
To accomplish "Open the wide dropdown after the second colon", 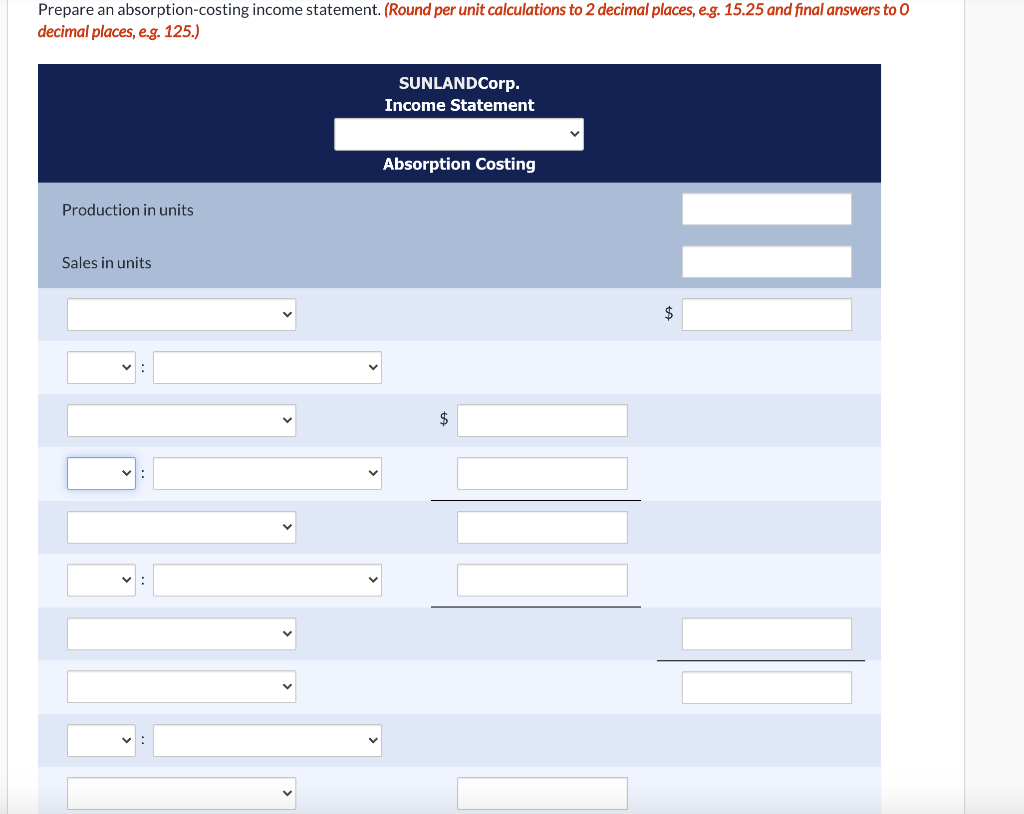I will coord(267,473).
